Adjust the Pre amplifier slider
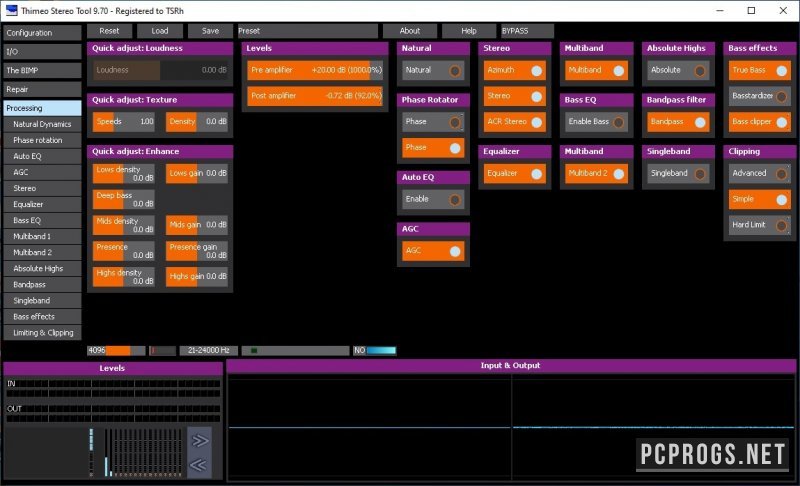800x486 pixels. pyautogui.click(x=315, y=70)
